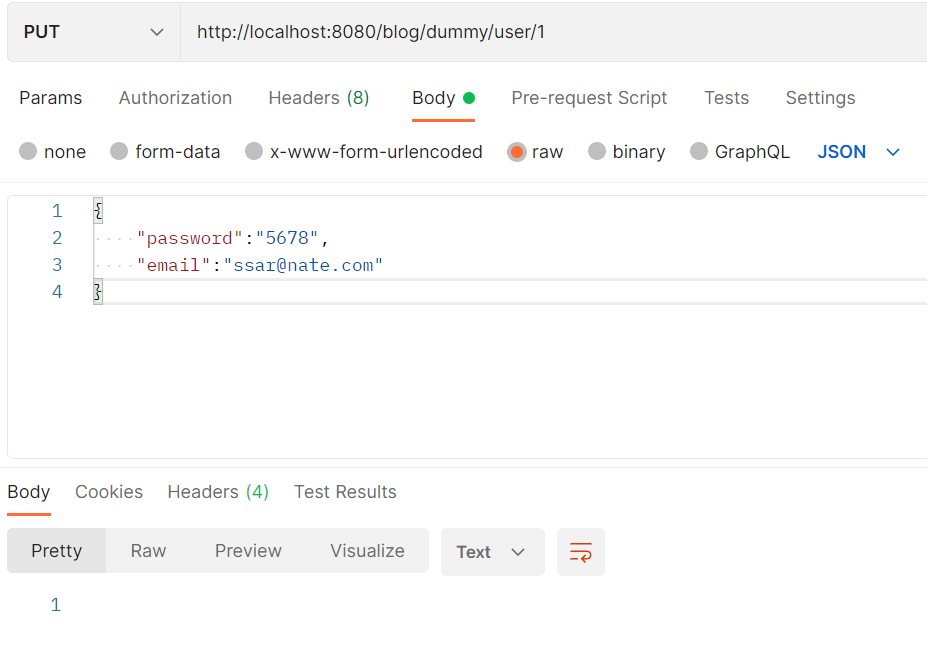
Task: Click the closing brace on line 4
Action: [x=98, y=292]
